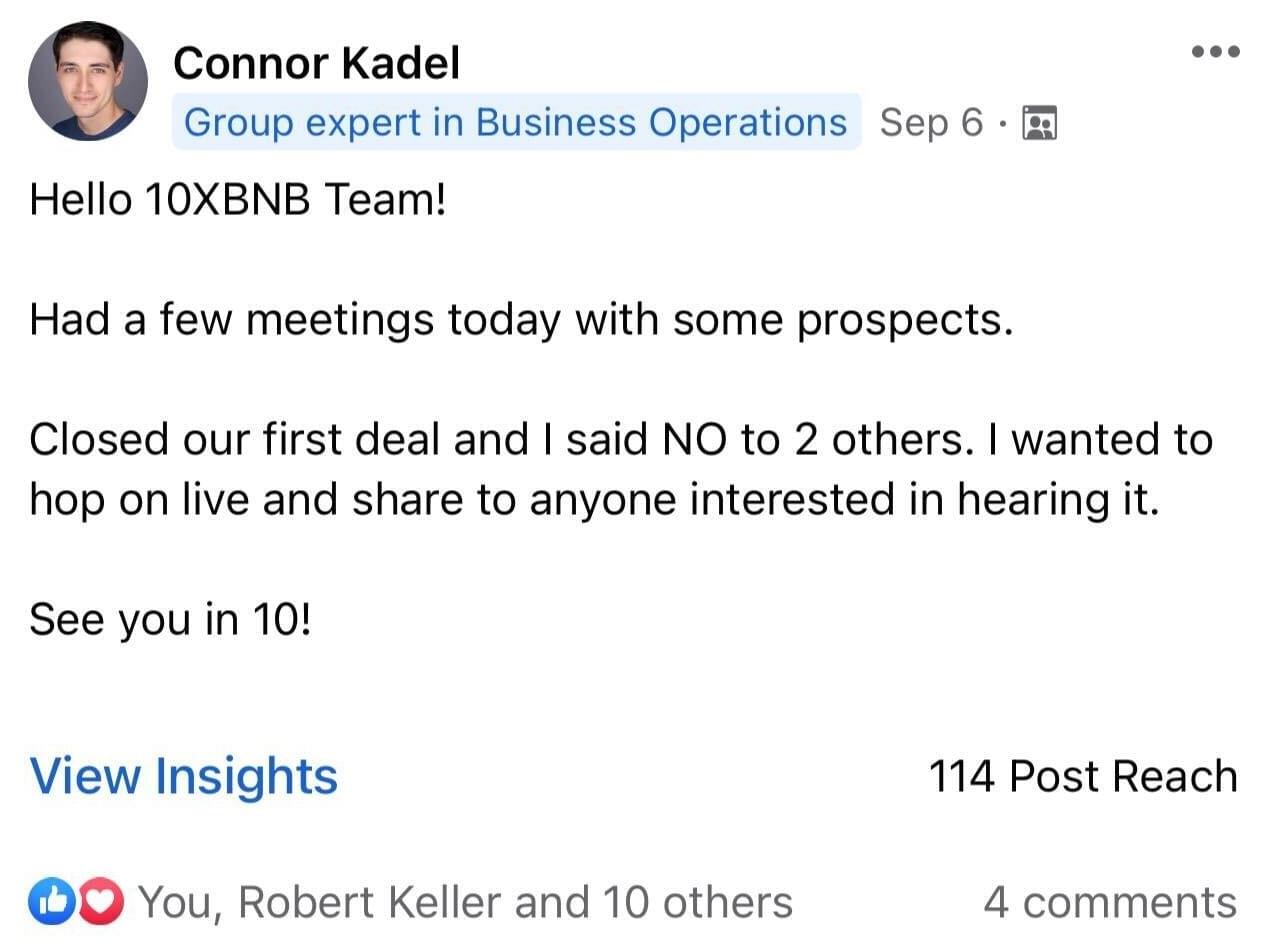This screenshot has height=940, width=1266.
Task: Click the word You in reactions summary
Action: (171, 902)
